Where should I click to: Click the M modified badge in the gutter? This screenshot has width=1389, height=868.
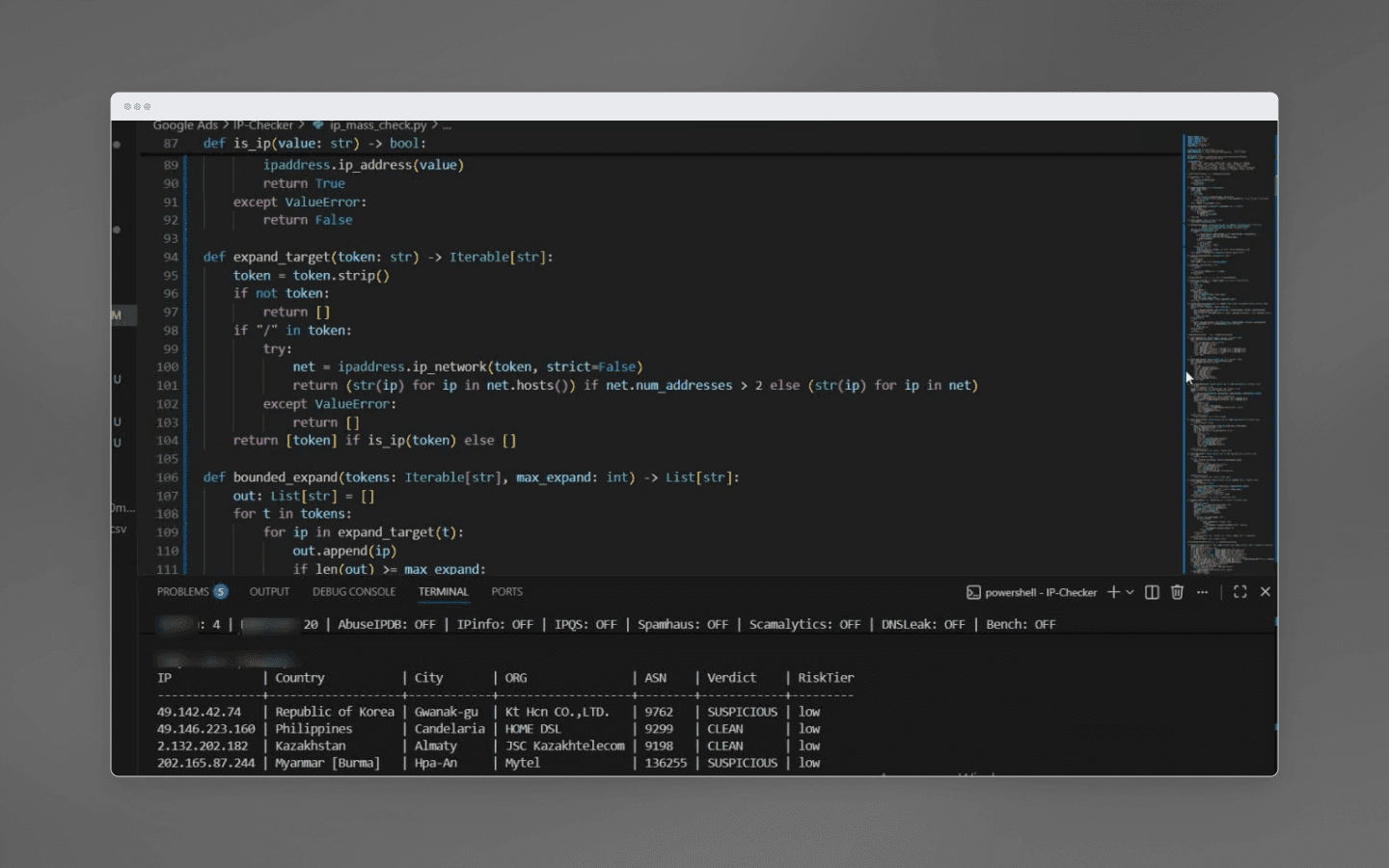[116, 315]
